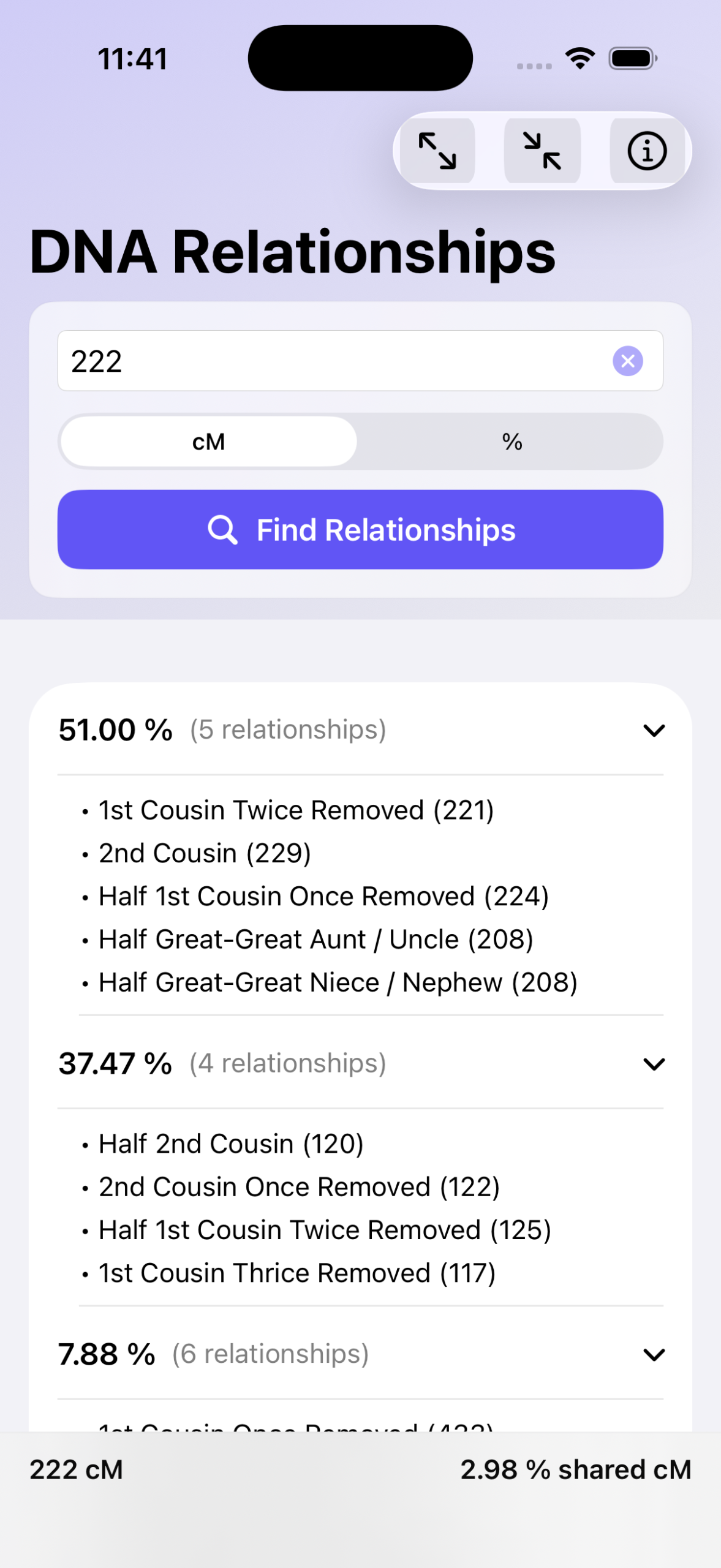
Task: Select Half 2nd Cousin (120) entry
Action: click(231, 1144)
